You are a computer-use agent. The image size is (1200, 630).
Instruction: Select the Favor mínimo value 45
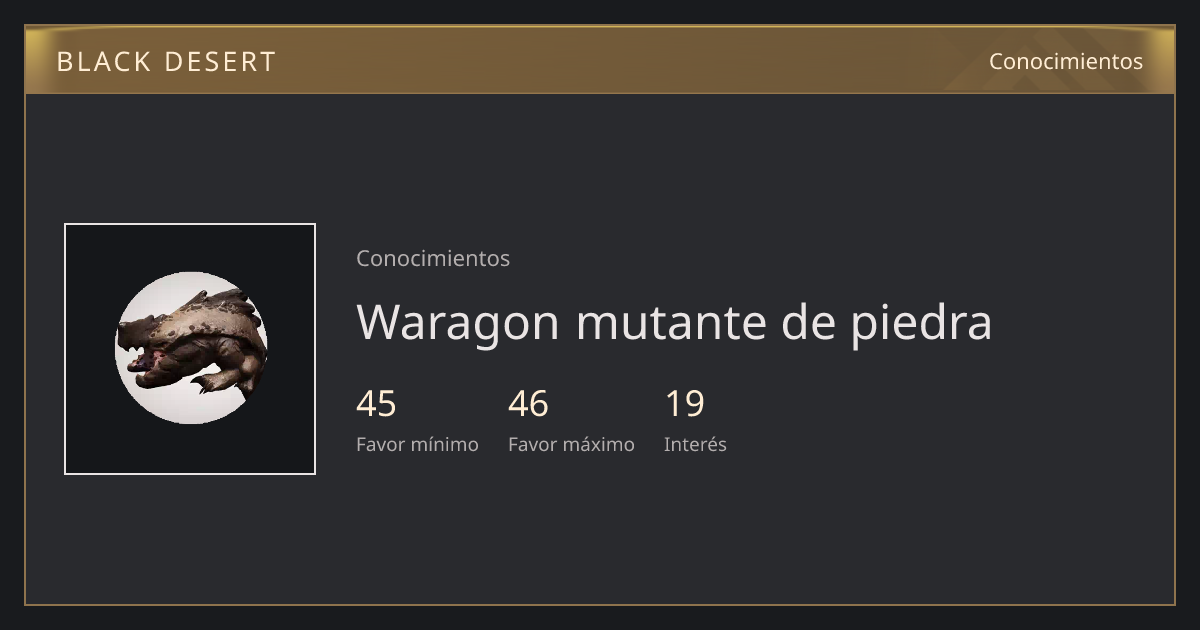pyautogui.click(x=376, y=404)
